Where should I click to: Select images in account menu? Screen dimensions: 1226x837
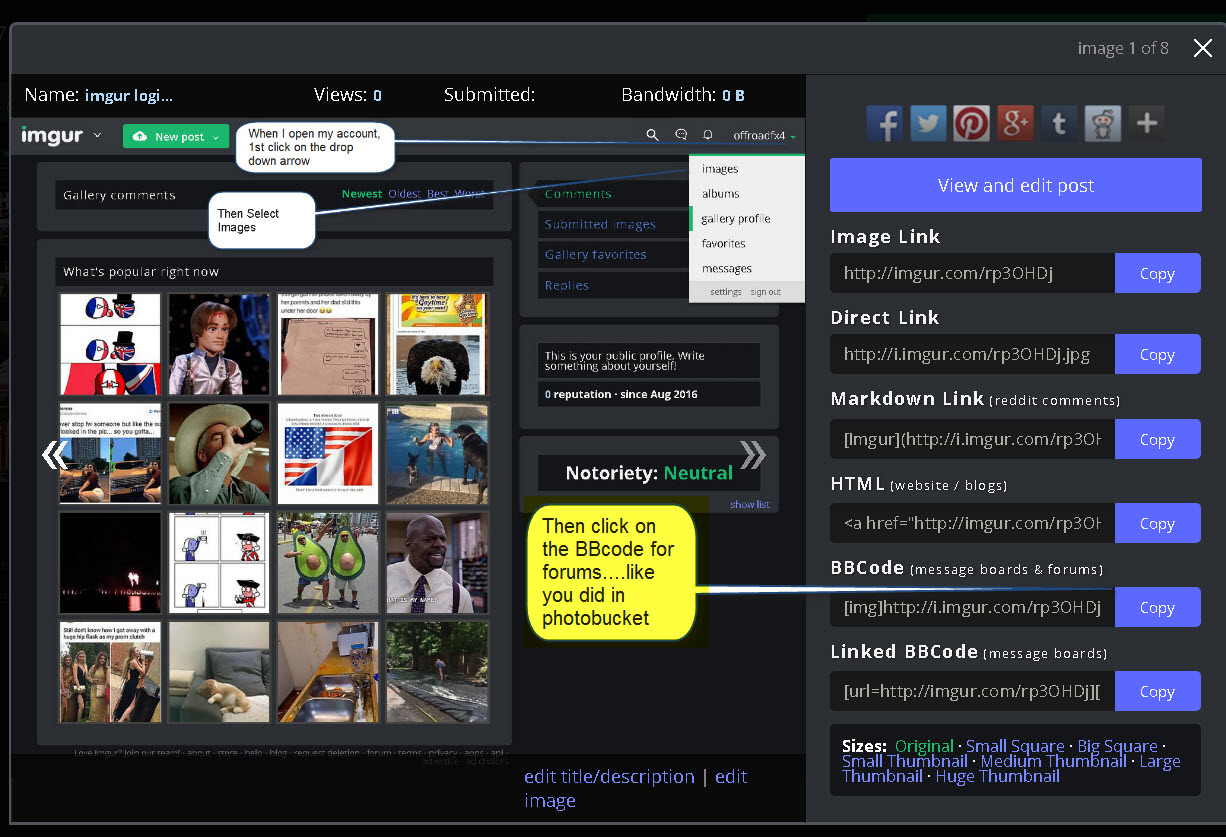click(720, 169)
